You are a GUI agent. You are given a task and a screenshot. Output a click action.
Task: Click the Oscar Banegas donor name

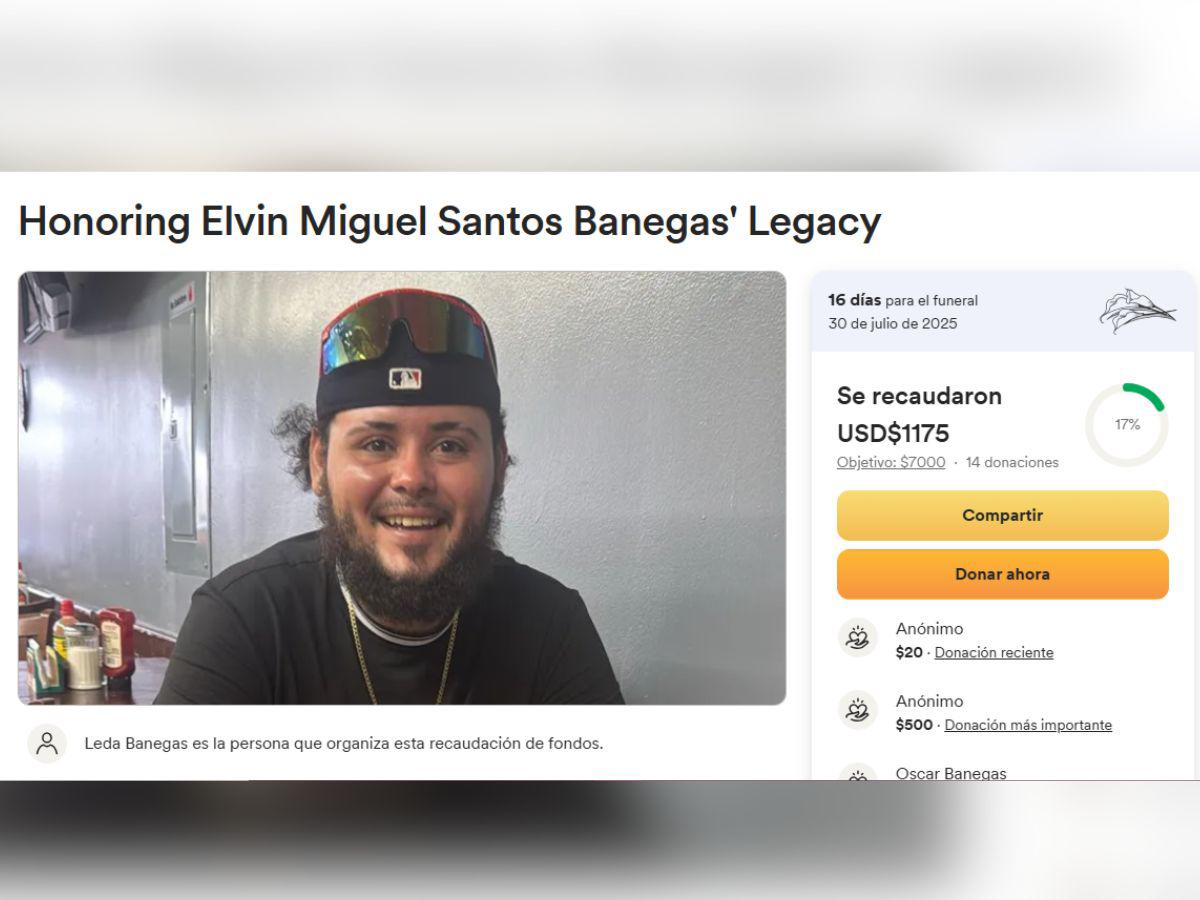tap(951, 773)
